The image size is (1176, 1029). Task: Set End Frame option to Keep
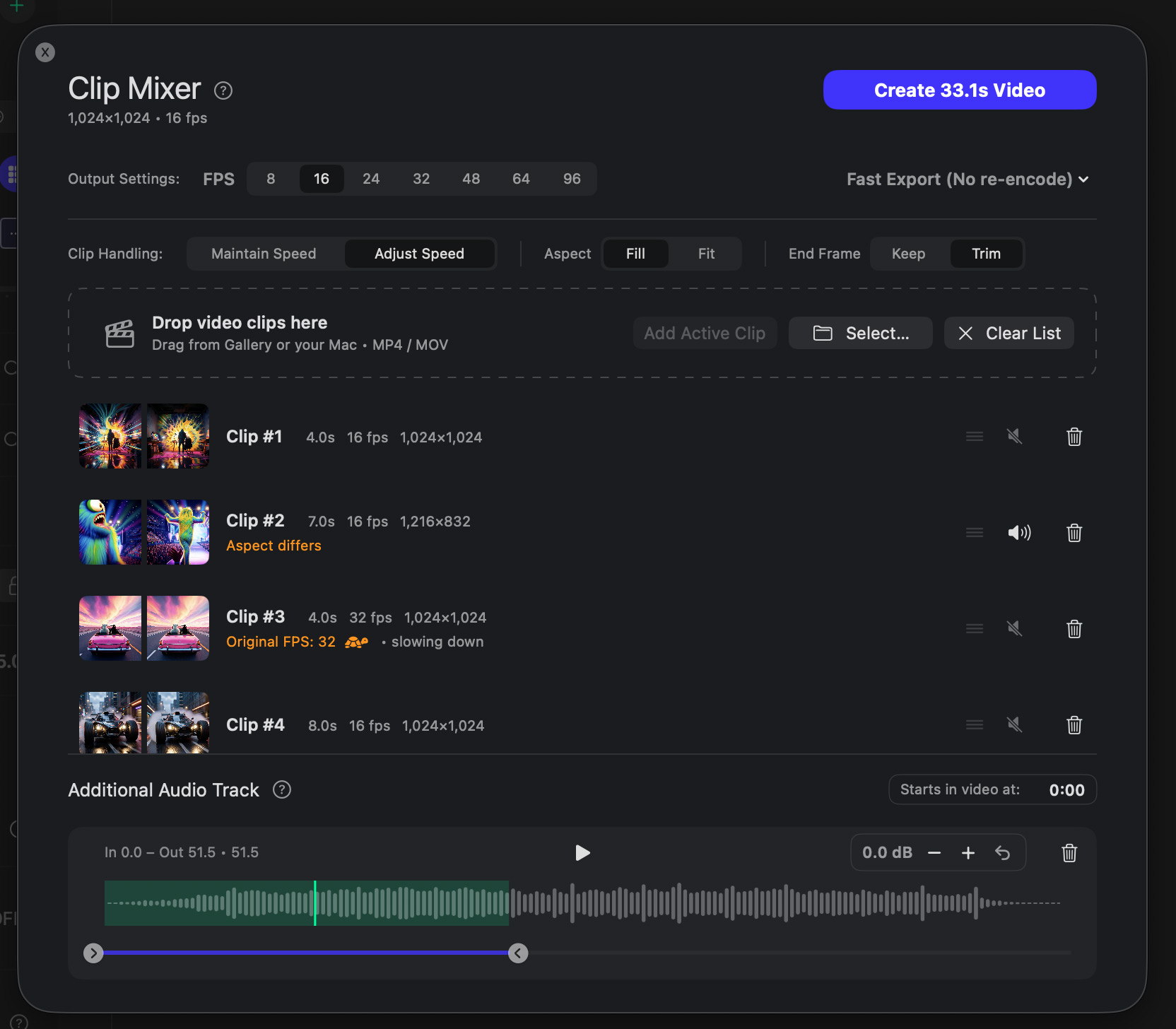908,254
